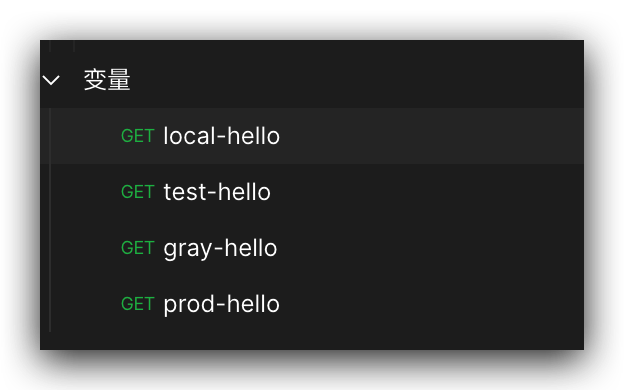Open the test-hello request
This screenshot has height=390, width=624.
click(217, 192)
